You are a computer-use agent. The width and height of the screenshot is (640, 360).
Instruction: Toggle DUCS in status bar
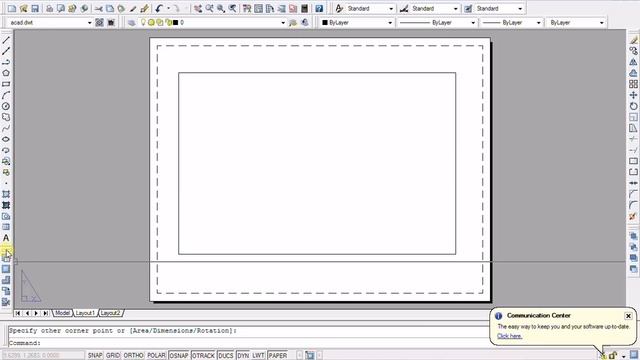[x=226, y=356]
